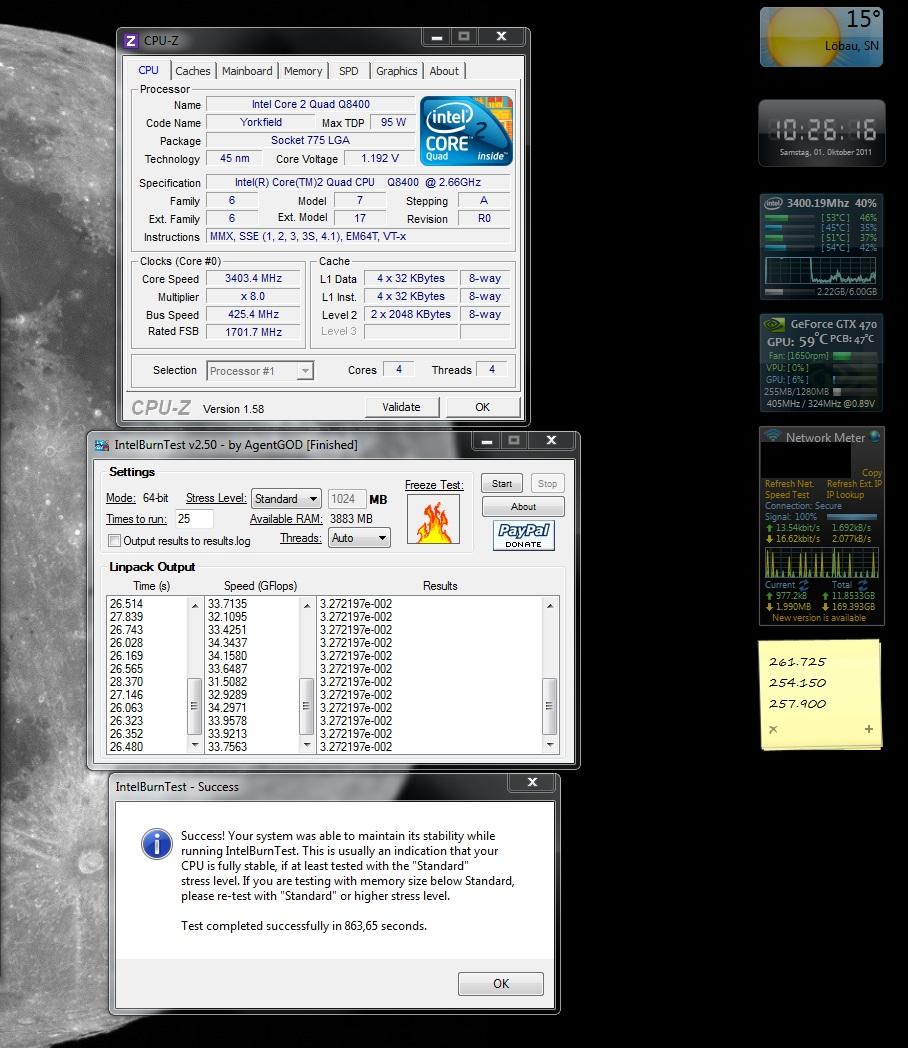Screen dimensions: 908x1048
Task: Switch to the CPU tab
Action: click(x=148, y=70)
